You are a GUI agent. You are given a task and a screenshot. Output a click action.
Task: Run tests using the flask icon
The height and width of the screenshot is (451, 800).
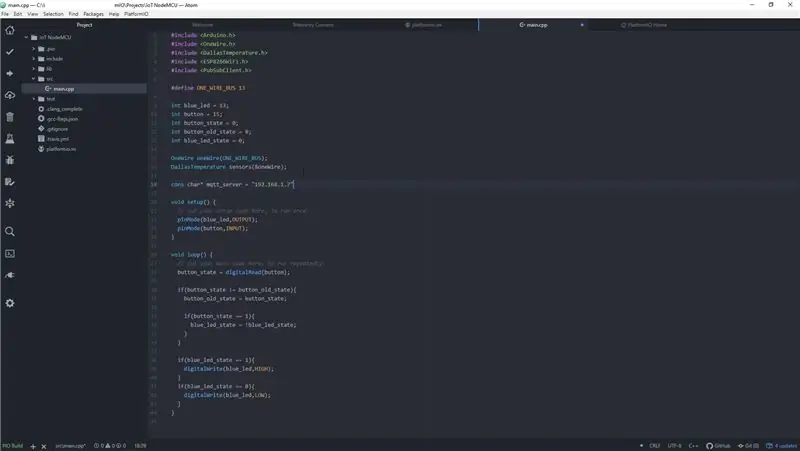click(10, 139)
